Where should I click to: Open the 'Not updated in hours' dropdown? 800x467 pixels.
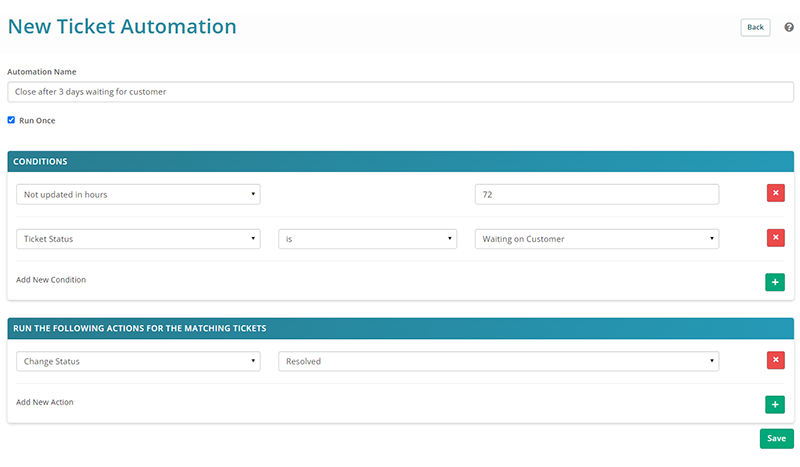138,194
